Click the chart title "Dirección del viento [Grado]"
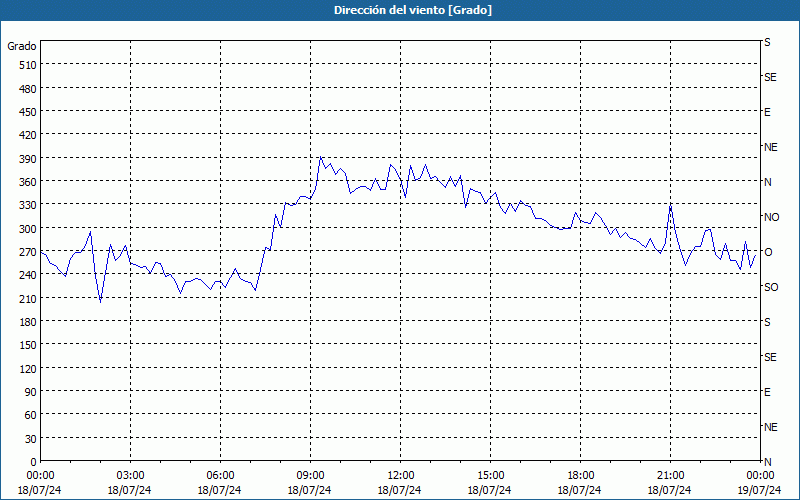This screenshot has width=800, height=500. pos(413,10)
